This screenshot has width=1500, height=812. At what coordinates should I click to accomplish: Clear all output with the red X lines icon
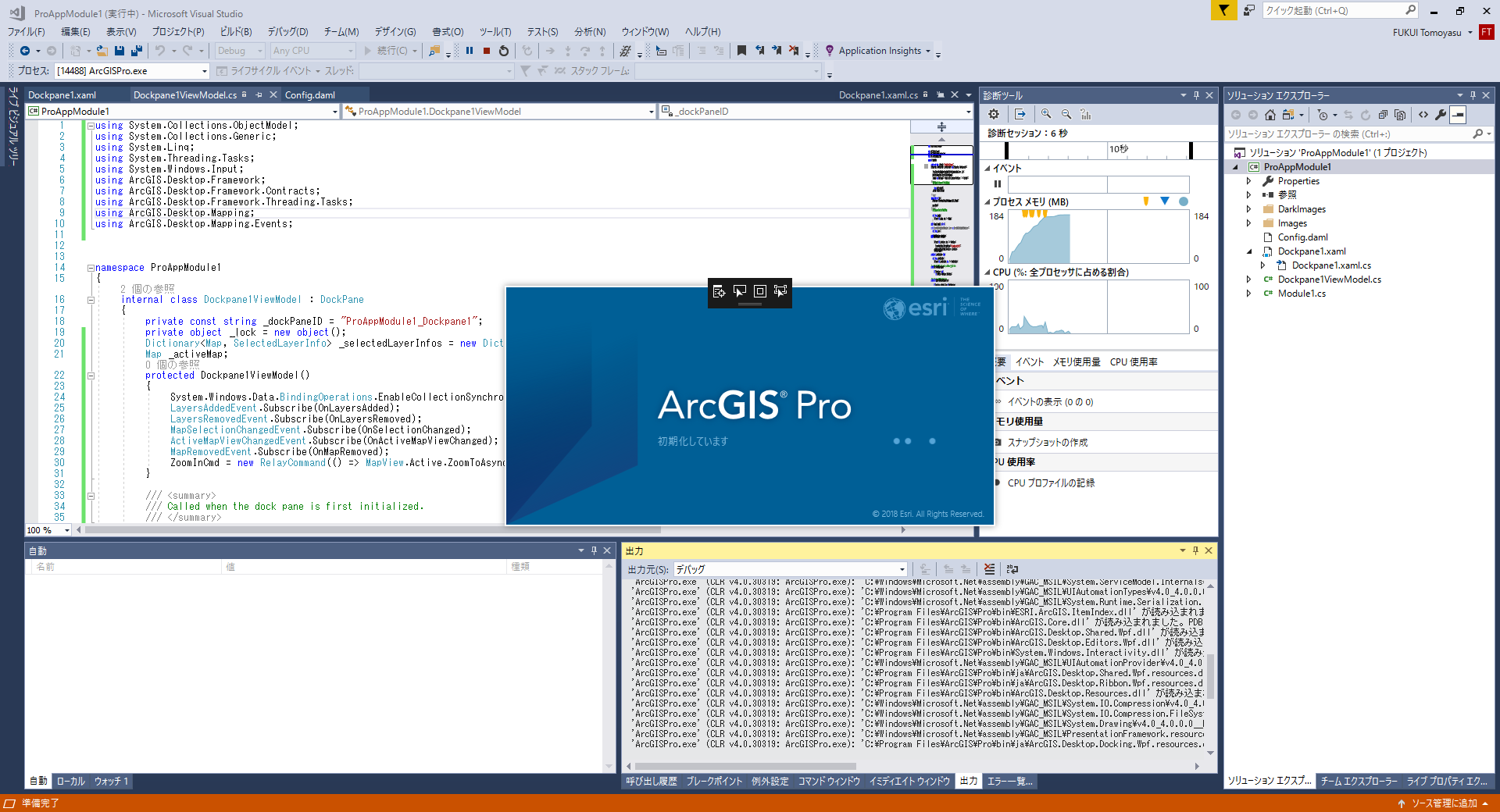[990, 569]
